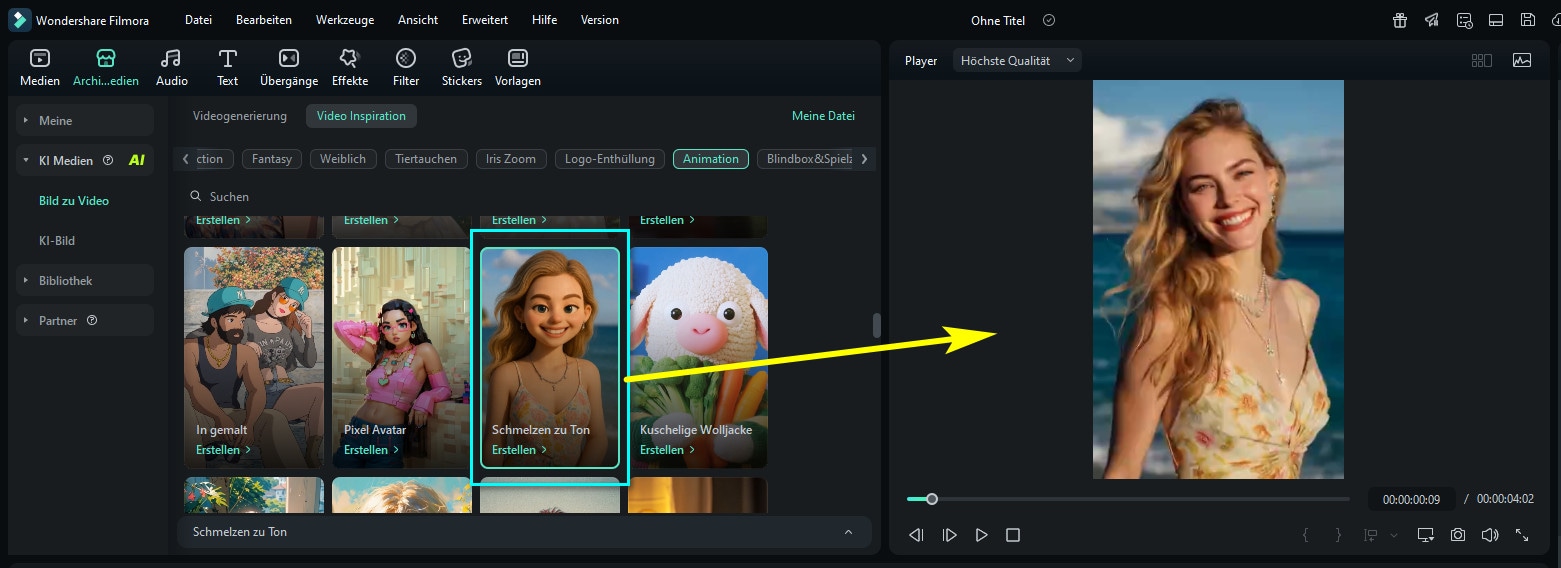Step to previous frame
Viewport: 1561px width, 568px height.
[916, 535]
